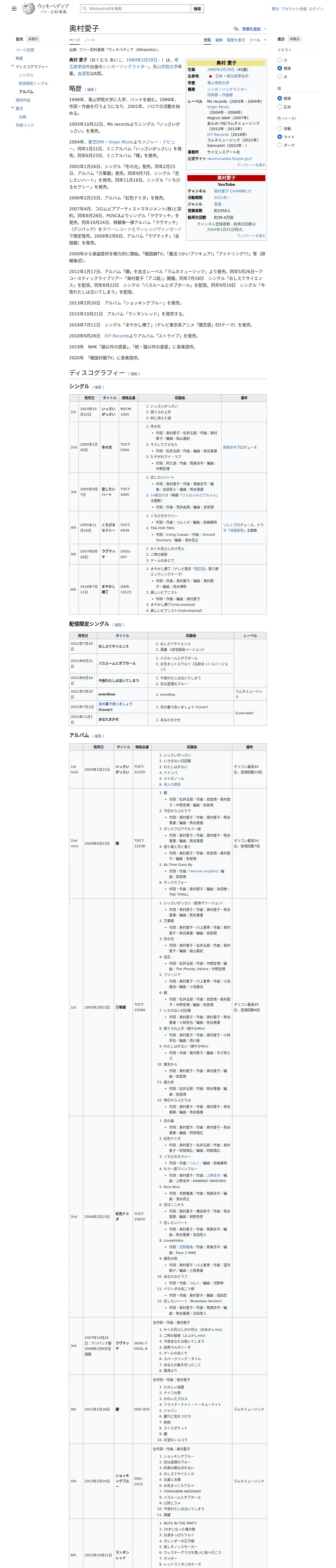Edit the シングル section
Screen dimensions: 336x1568
click(x=98, y=387)
